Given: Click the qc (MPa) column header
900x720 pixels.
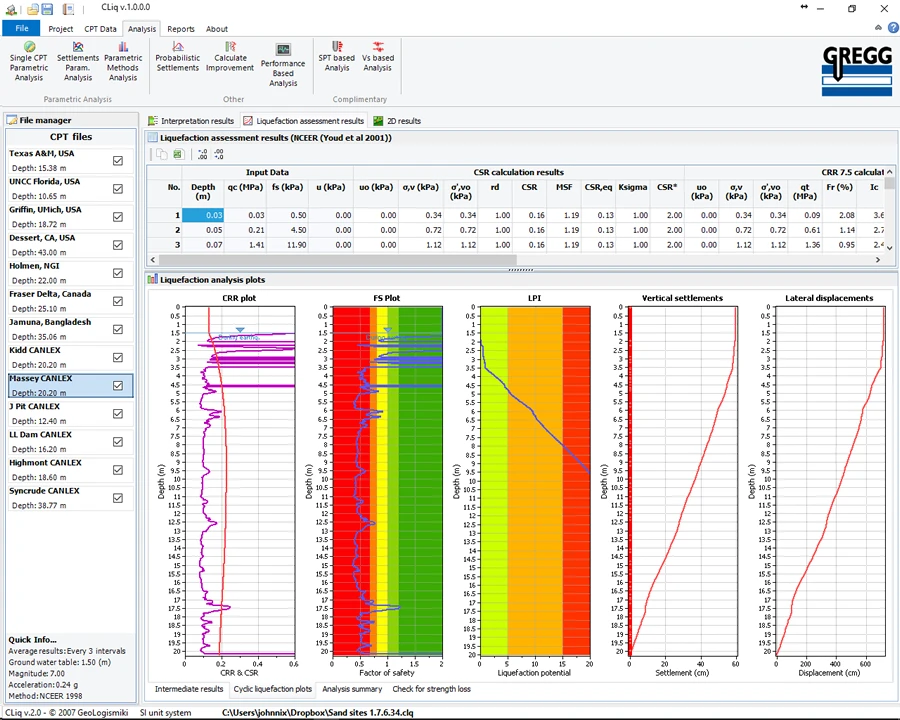Looking at the screenshot, I should tap(245, 192).
